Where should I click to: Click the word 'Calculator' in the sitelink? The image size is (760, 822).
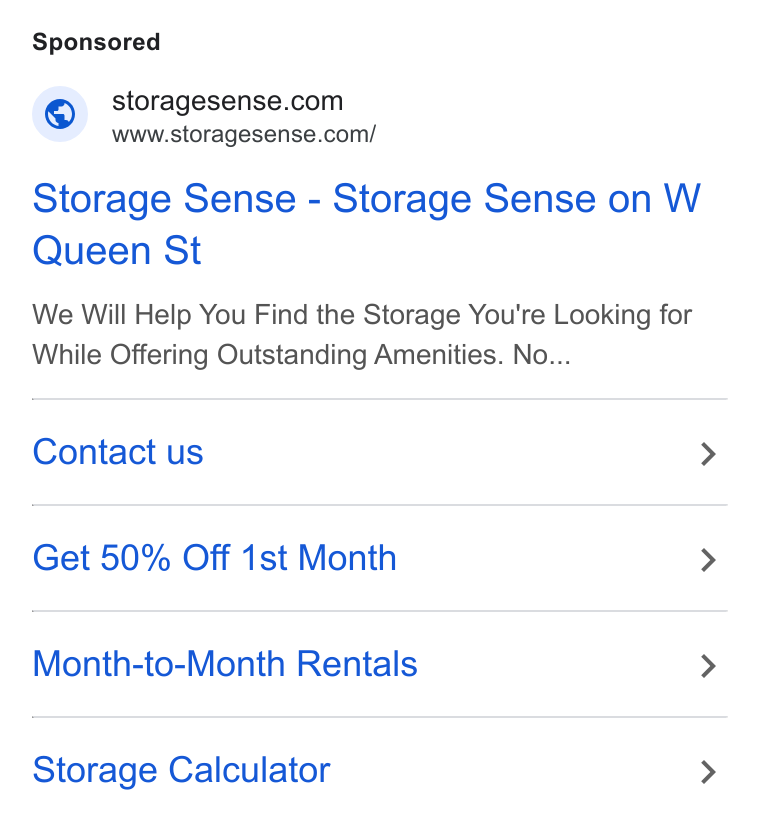[x=249, y=770]
